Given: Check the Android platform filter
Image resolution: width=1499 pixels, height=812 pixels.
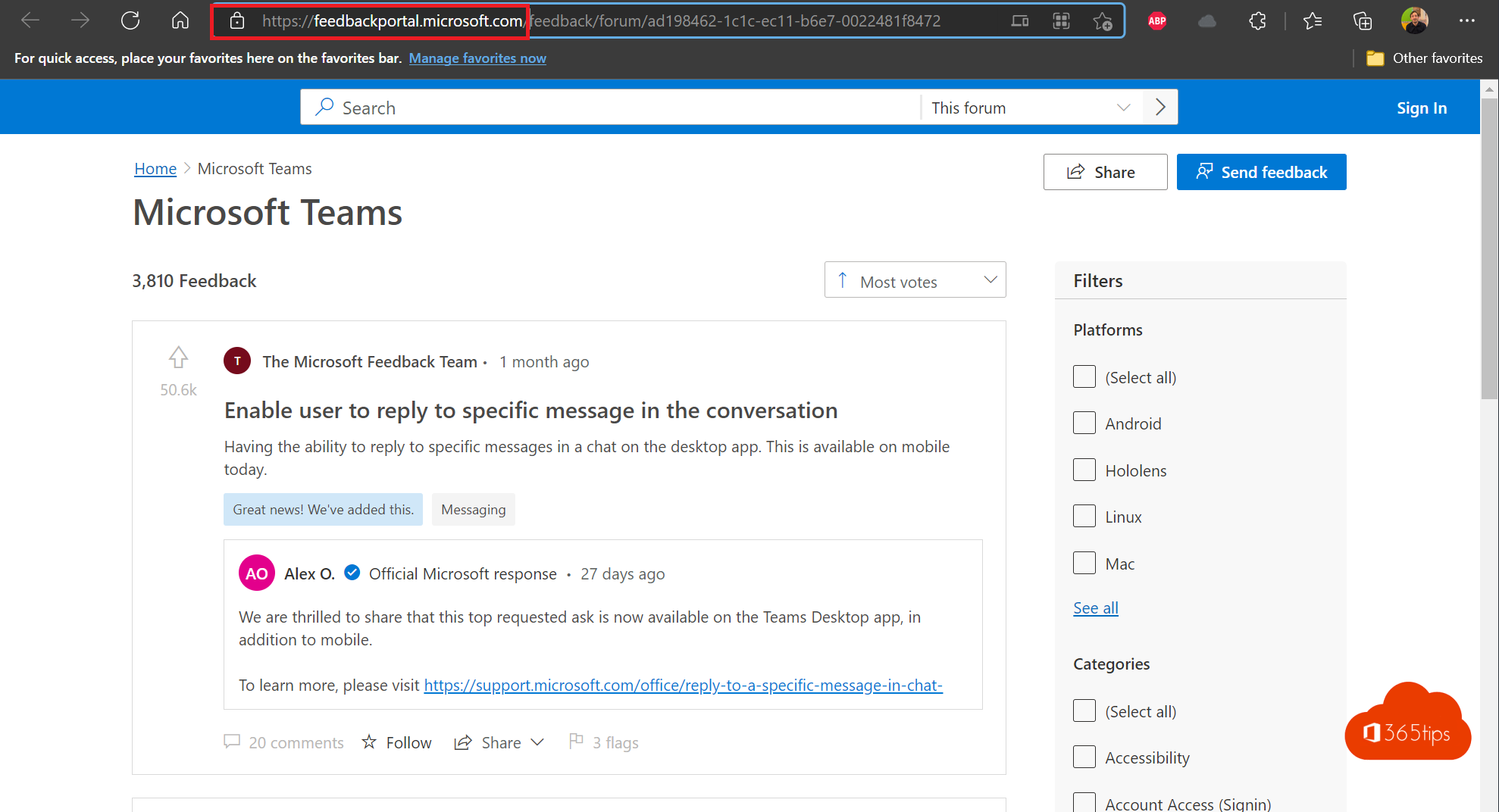Looking at the screenshot, I should coord(1084,423).
